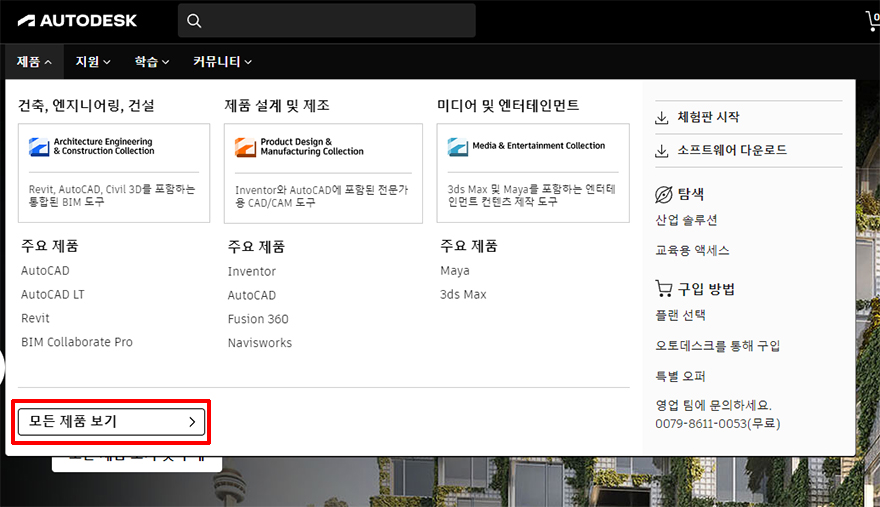Open 오토데스크를 통해 구입 link
880x507 pixels.
point(718,346)
